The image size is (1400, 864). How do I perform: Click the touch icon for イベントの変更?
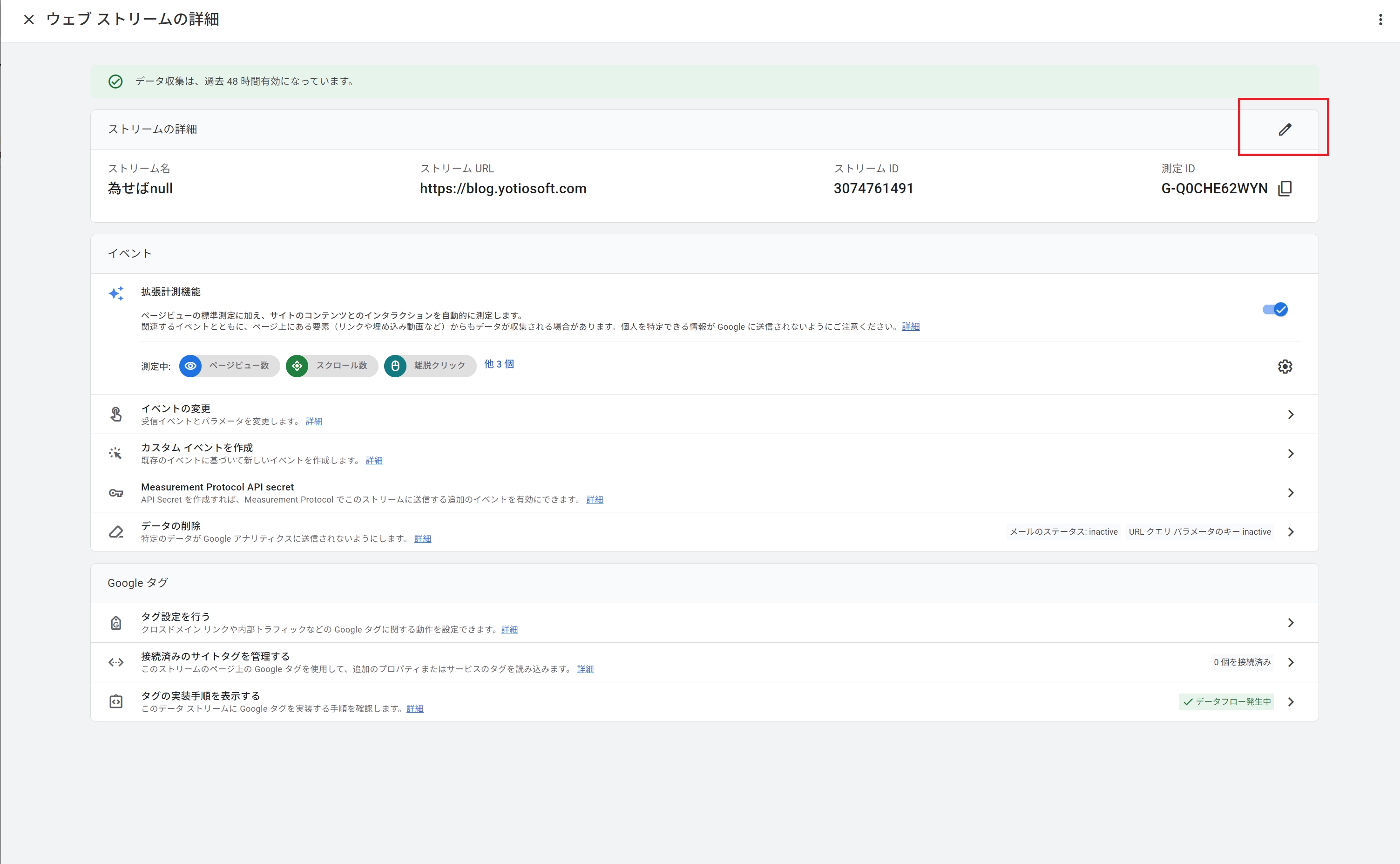[x=116, y=414]
